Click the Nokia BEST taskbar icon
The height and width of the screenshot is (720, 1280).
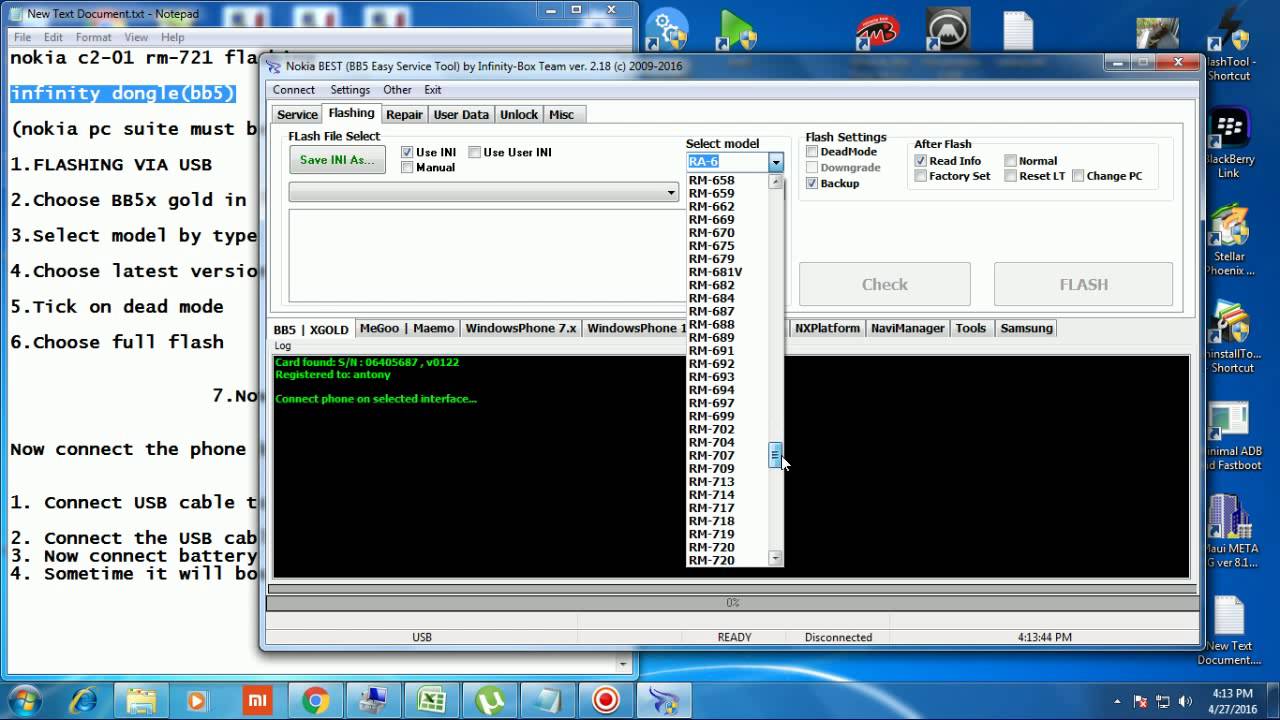click(663, 699)
